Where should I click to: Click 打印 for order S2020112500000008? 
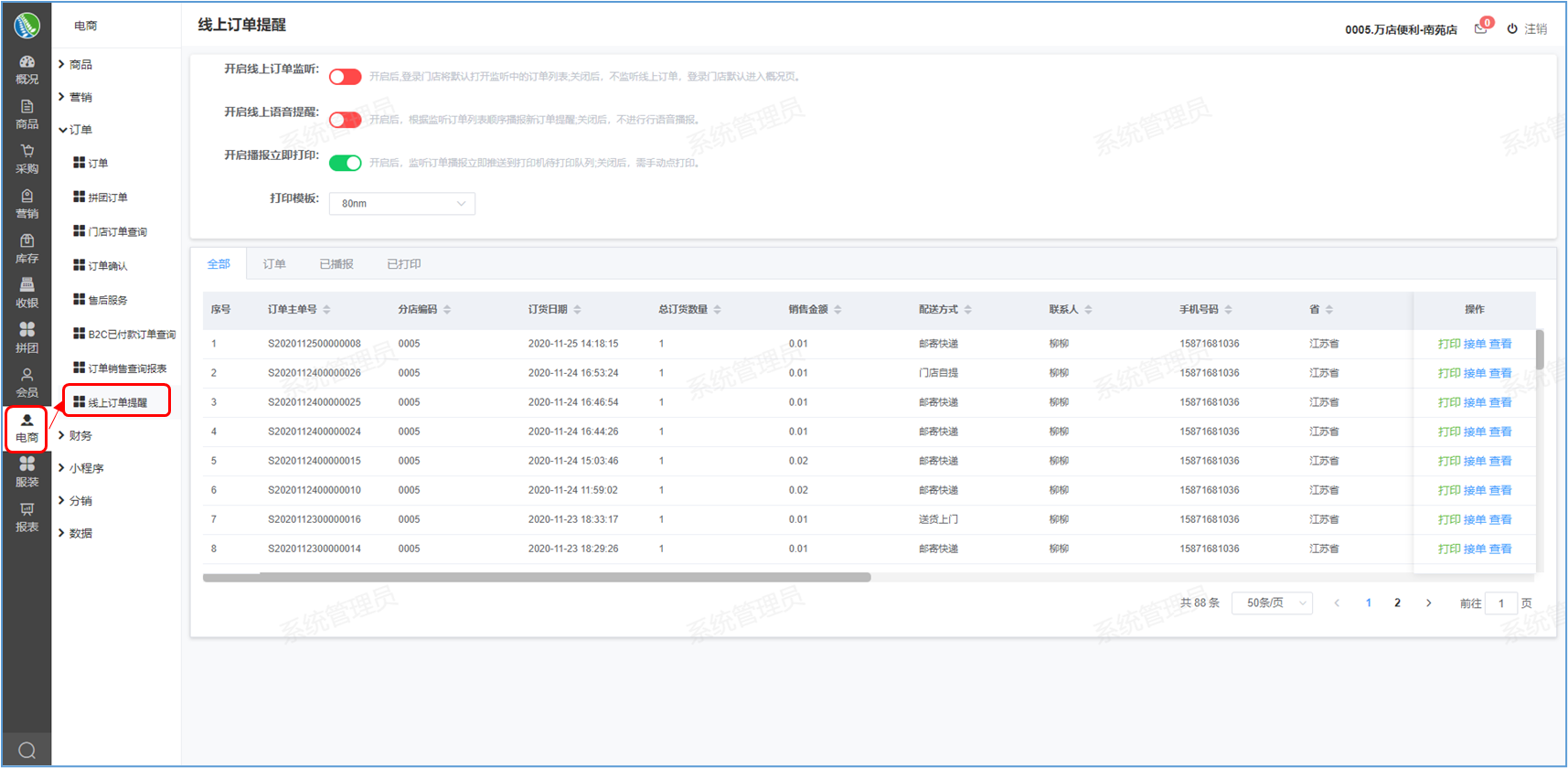(1448, 344)
